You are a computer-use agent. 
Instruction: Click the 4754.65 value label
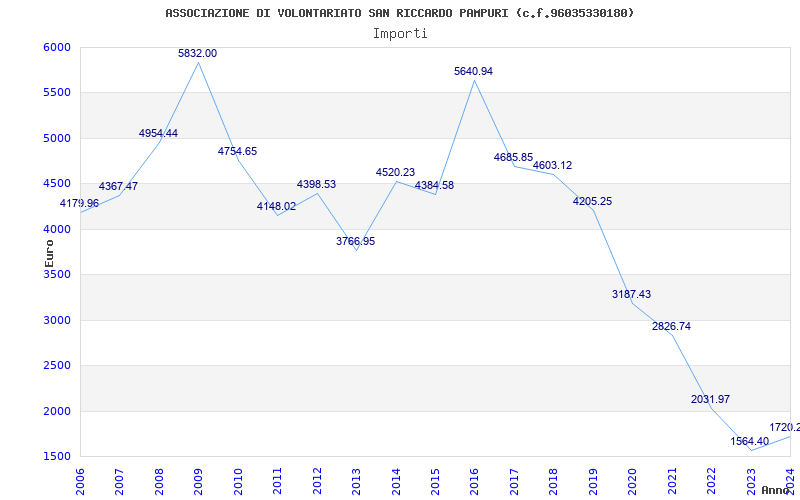[x=237, y=151]
